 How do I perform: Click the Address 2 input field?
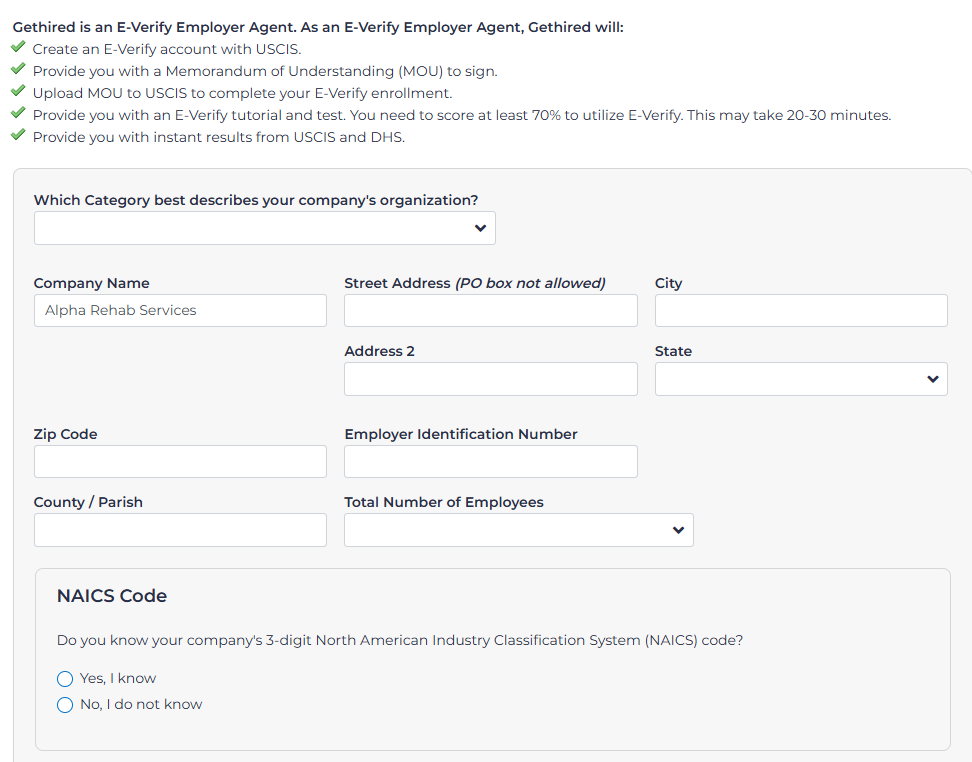(x=490, y=379)
